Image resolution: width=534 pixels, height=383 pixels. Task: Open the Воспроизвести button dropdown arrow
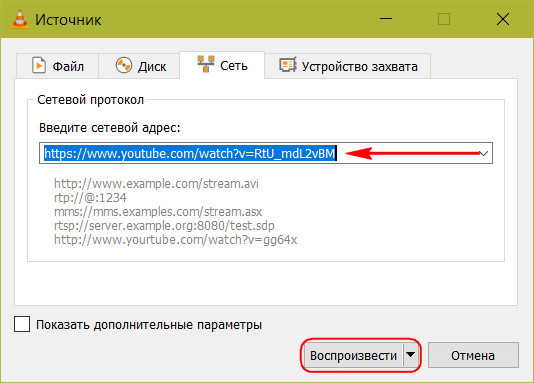pos(411,355)
